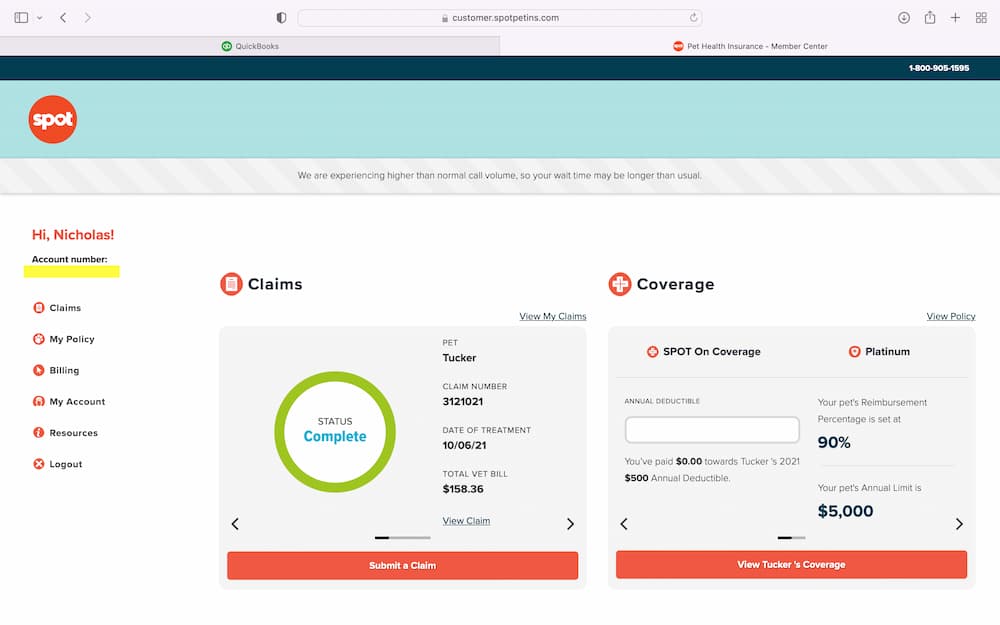Show next claim with right arrow

coord(570,524)
